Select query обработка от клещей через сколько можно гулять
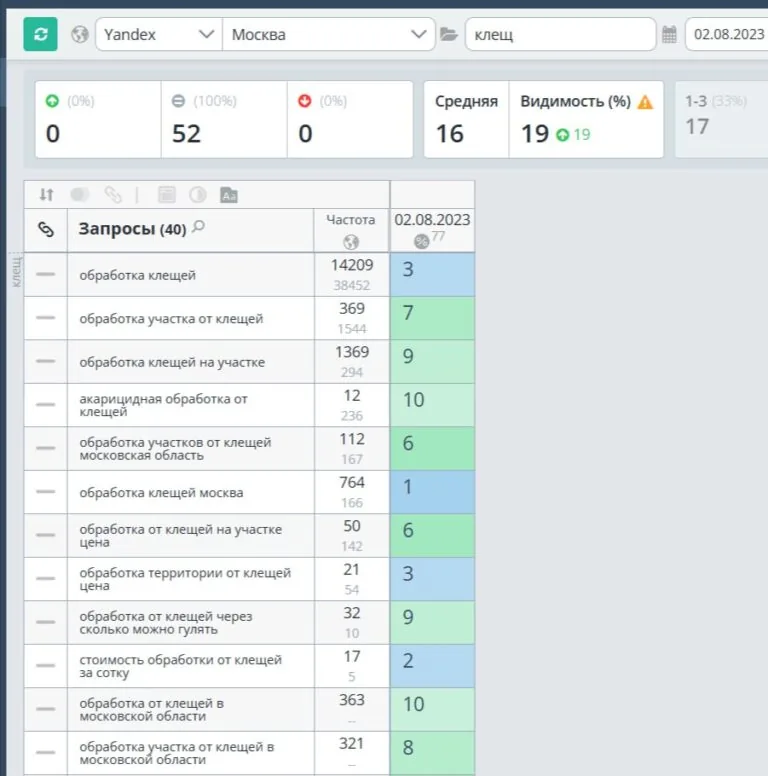768x776 pixels. pos(166,623)
